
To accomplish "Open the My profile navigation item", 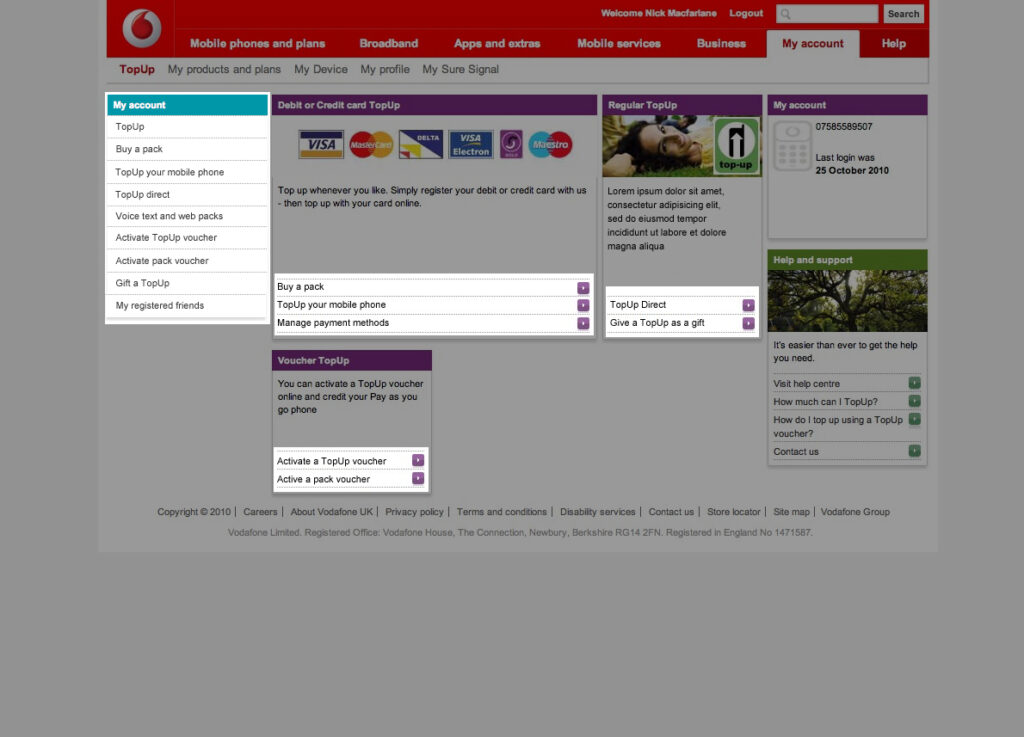I will click(385, 69).
